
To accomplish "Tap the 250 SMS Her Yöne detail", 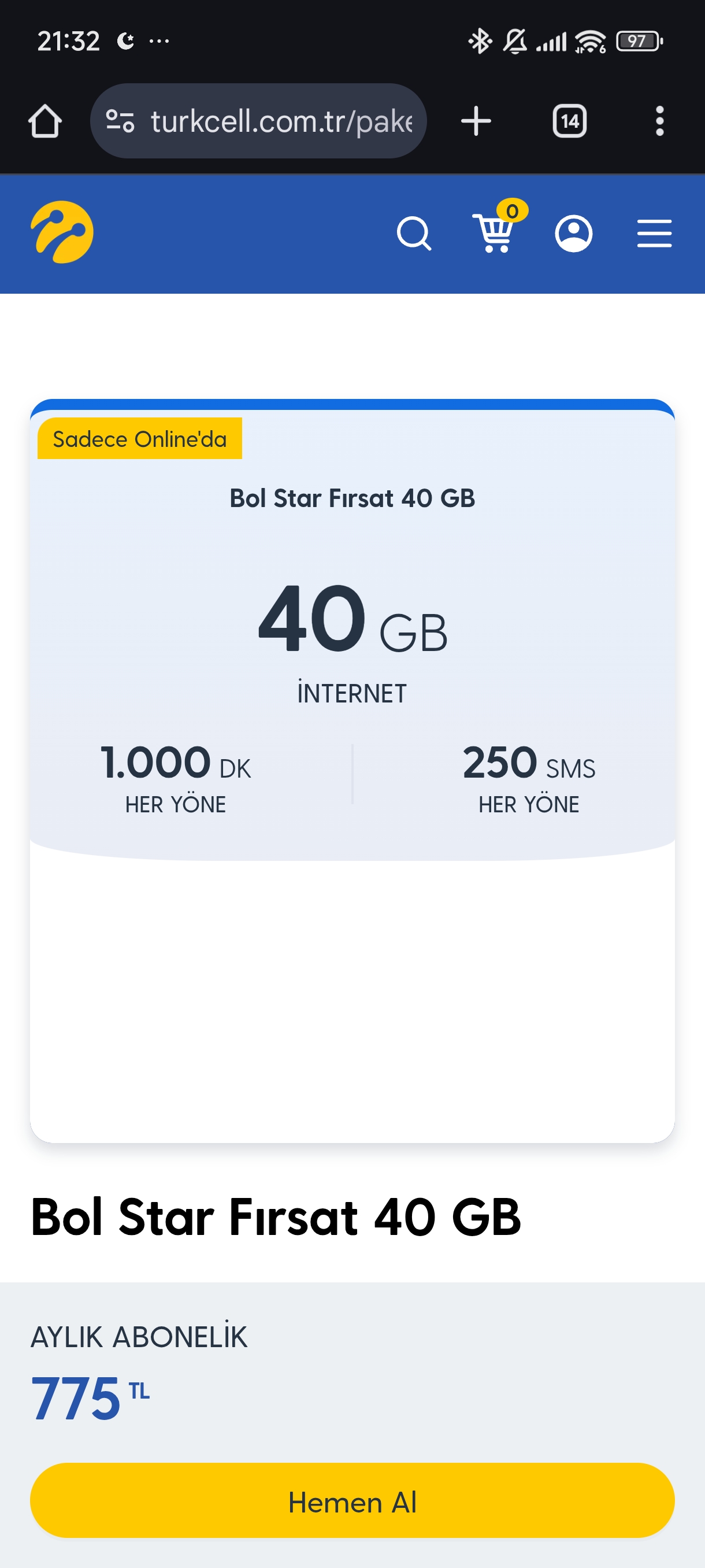I will [x=529, y=778].
